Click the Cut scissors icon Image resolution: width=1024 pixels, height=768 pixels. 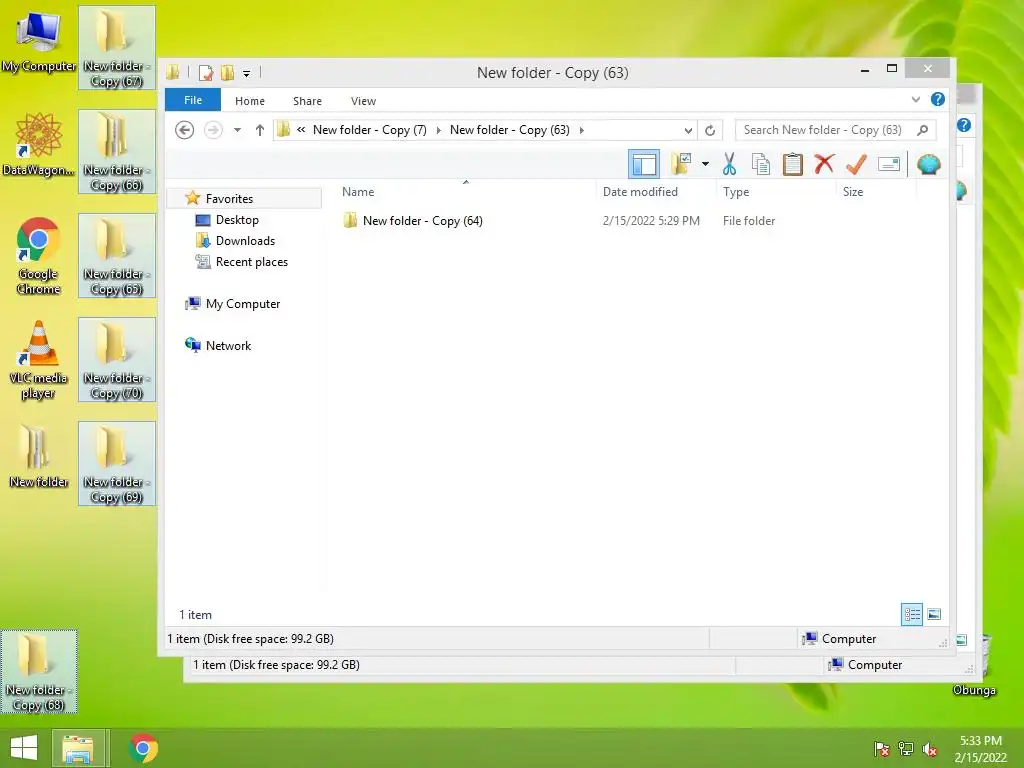click(x=729, y=164)
